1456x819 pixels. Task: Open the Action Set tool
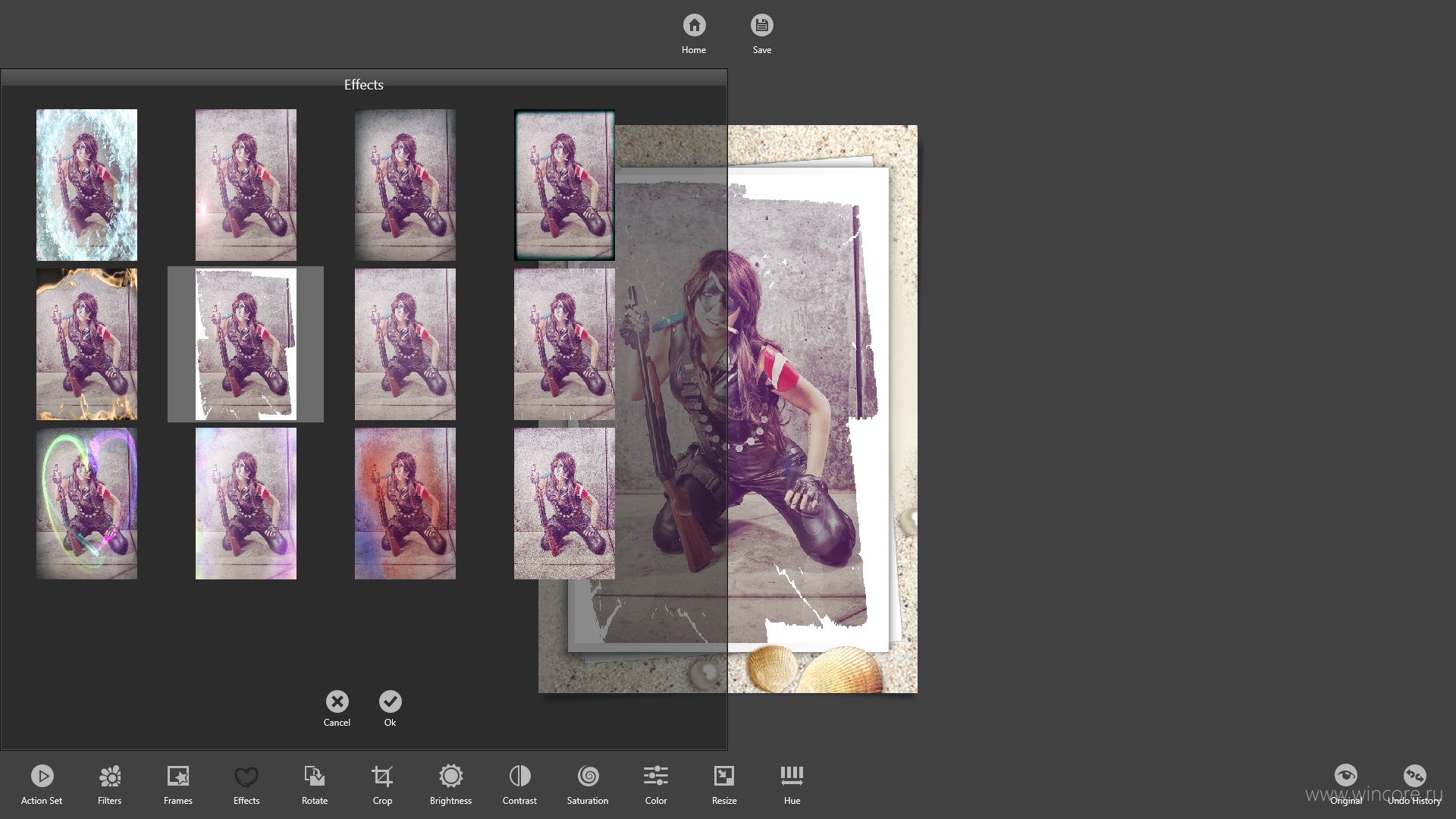click(42, 784)
